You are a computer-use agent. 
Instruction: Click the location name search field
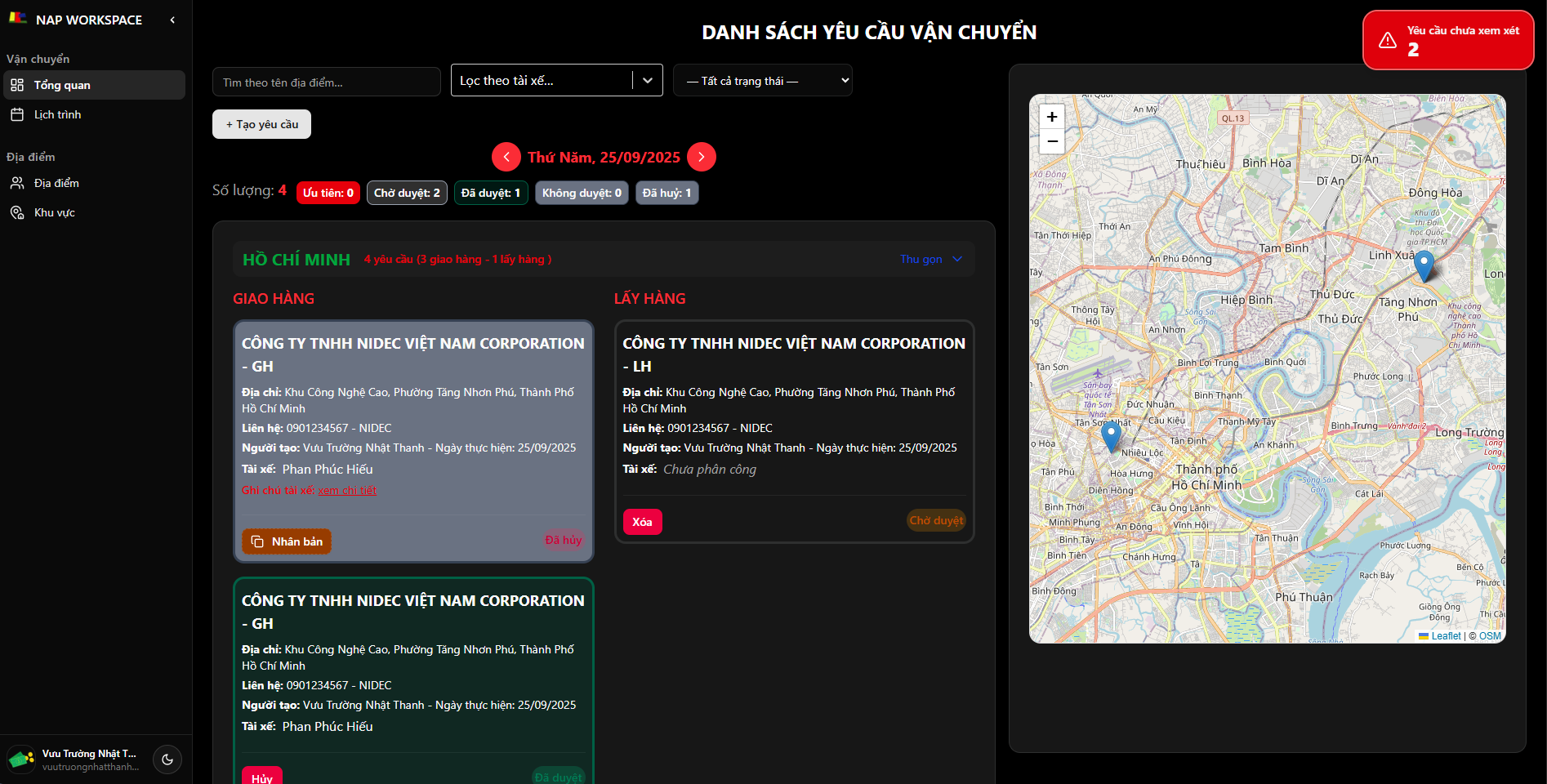[x=326, y=82]
